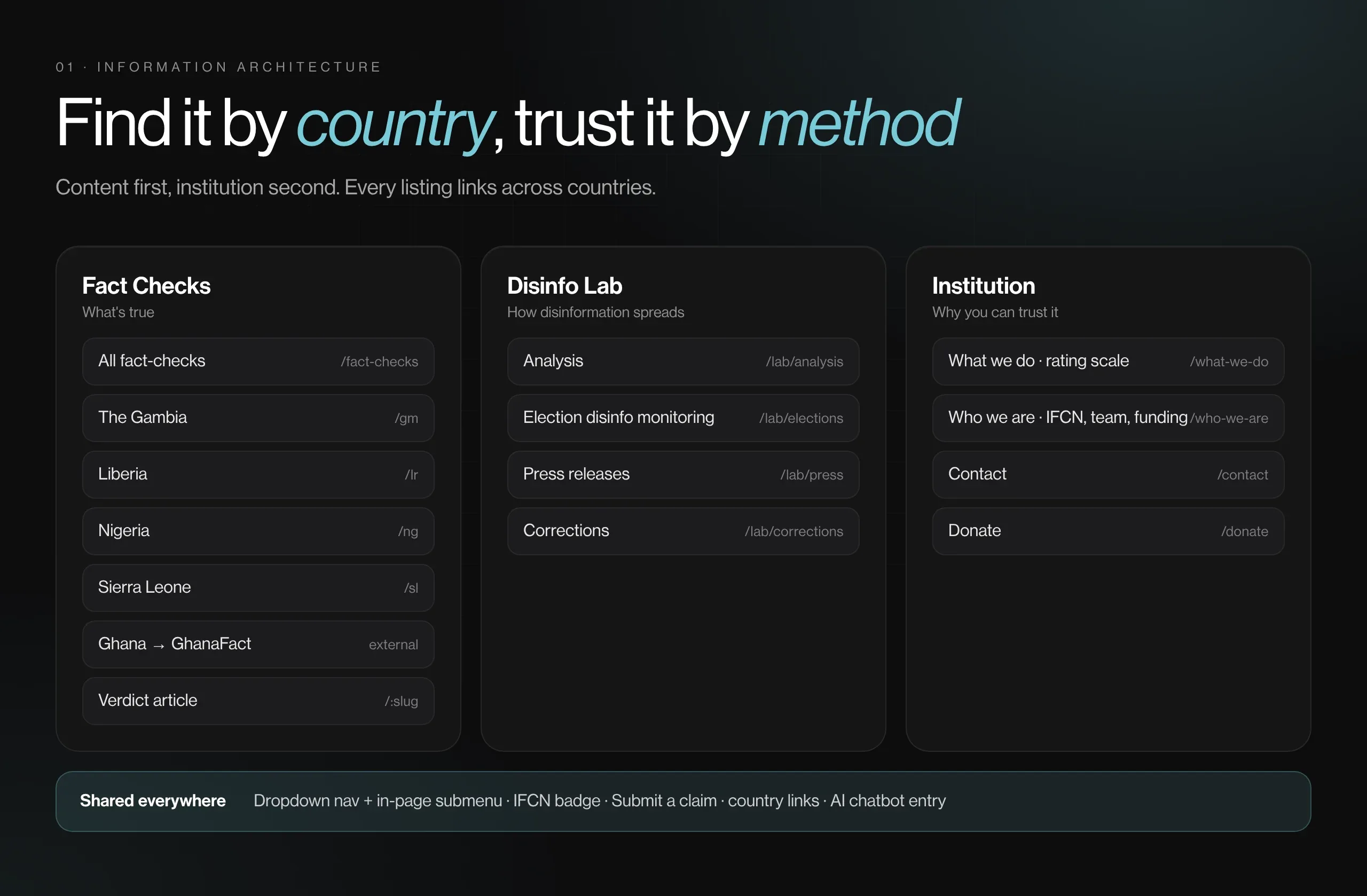Viewport: 1367px width, 896px height.
Task: Open the Contact row
Action: click(1108, 474)
